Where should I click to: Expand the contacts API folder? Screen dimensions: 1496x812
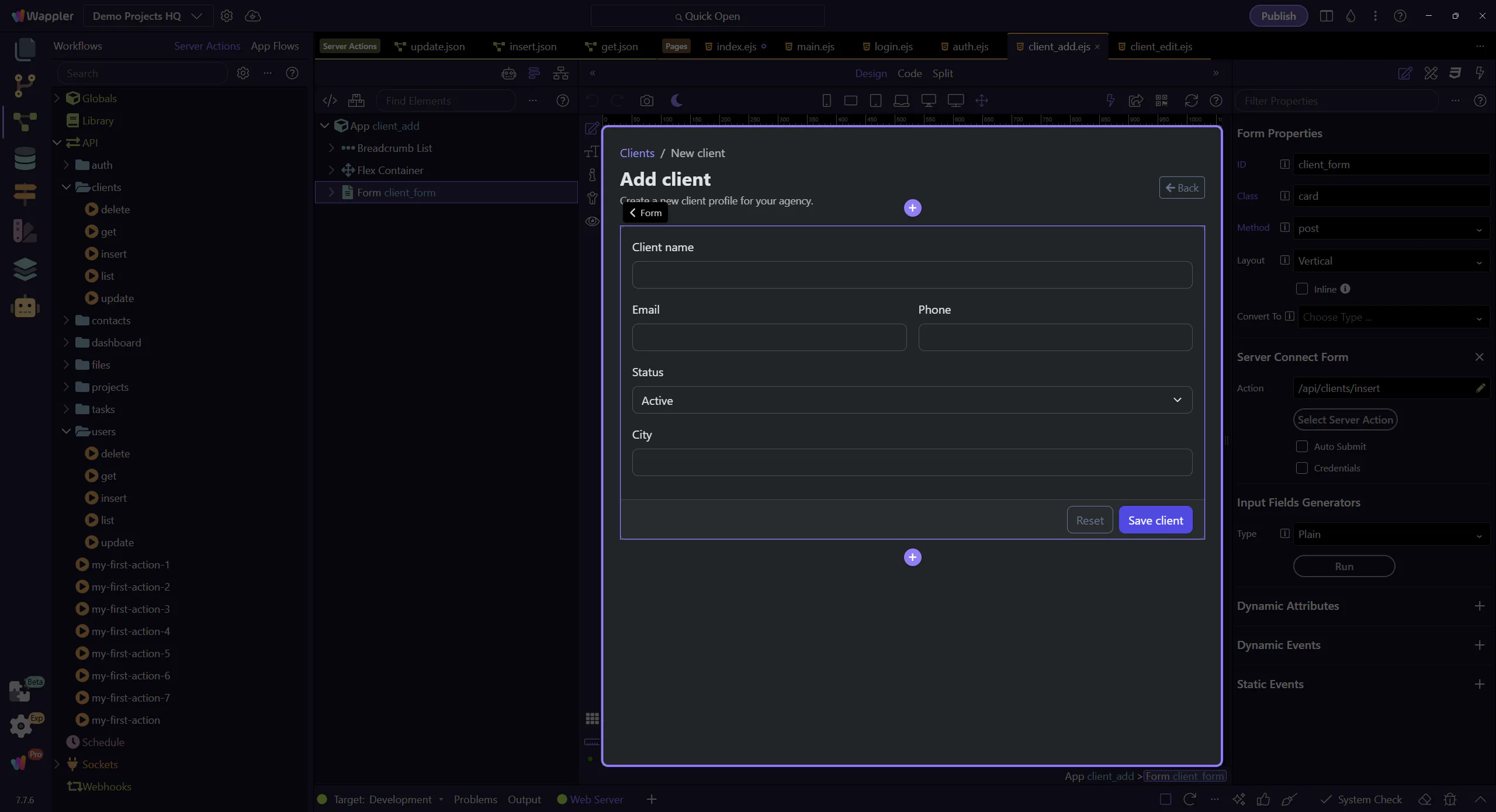pyautogui.click(x=66, y=320)
